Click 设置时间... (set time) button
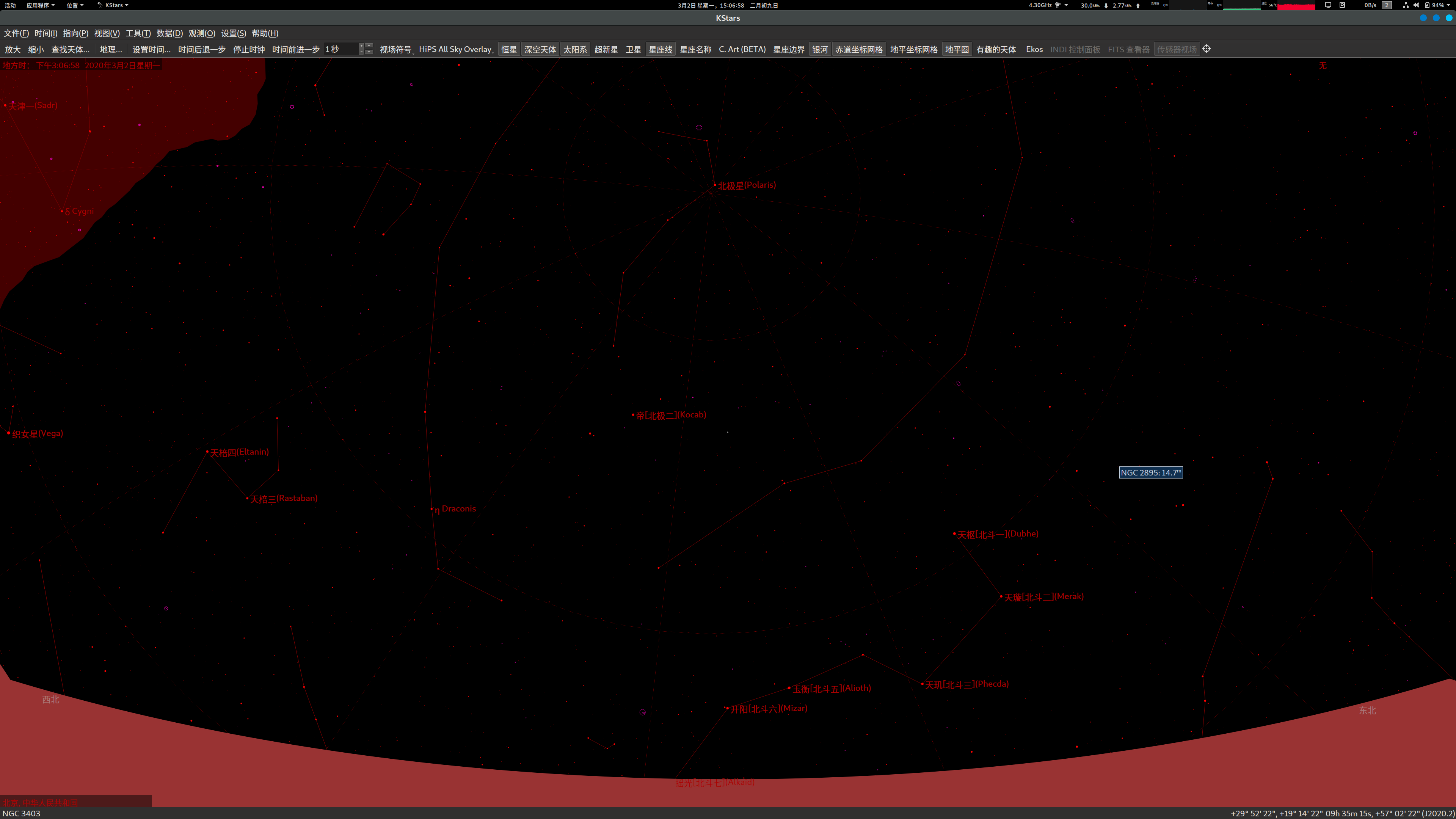The width and height of the screenshot is (1456, 819). click(x=151, y=49)
